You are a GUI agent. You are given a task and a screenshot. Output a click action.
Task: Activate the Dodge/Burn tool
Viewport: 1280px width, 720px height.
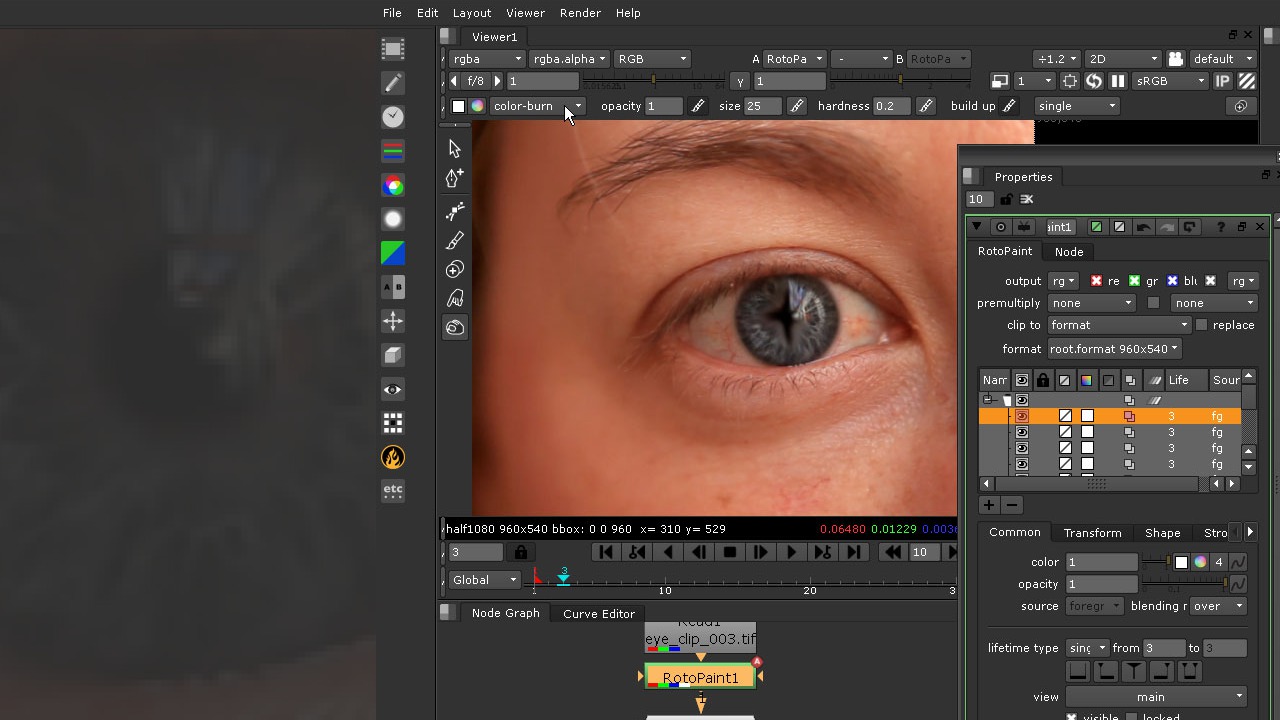click(x=455, y=327)
